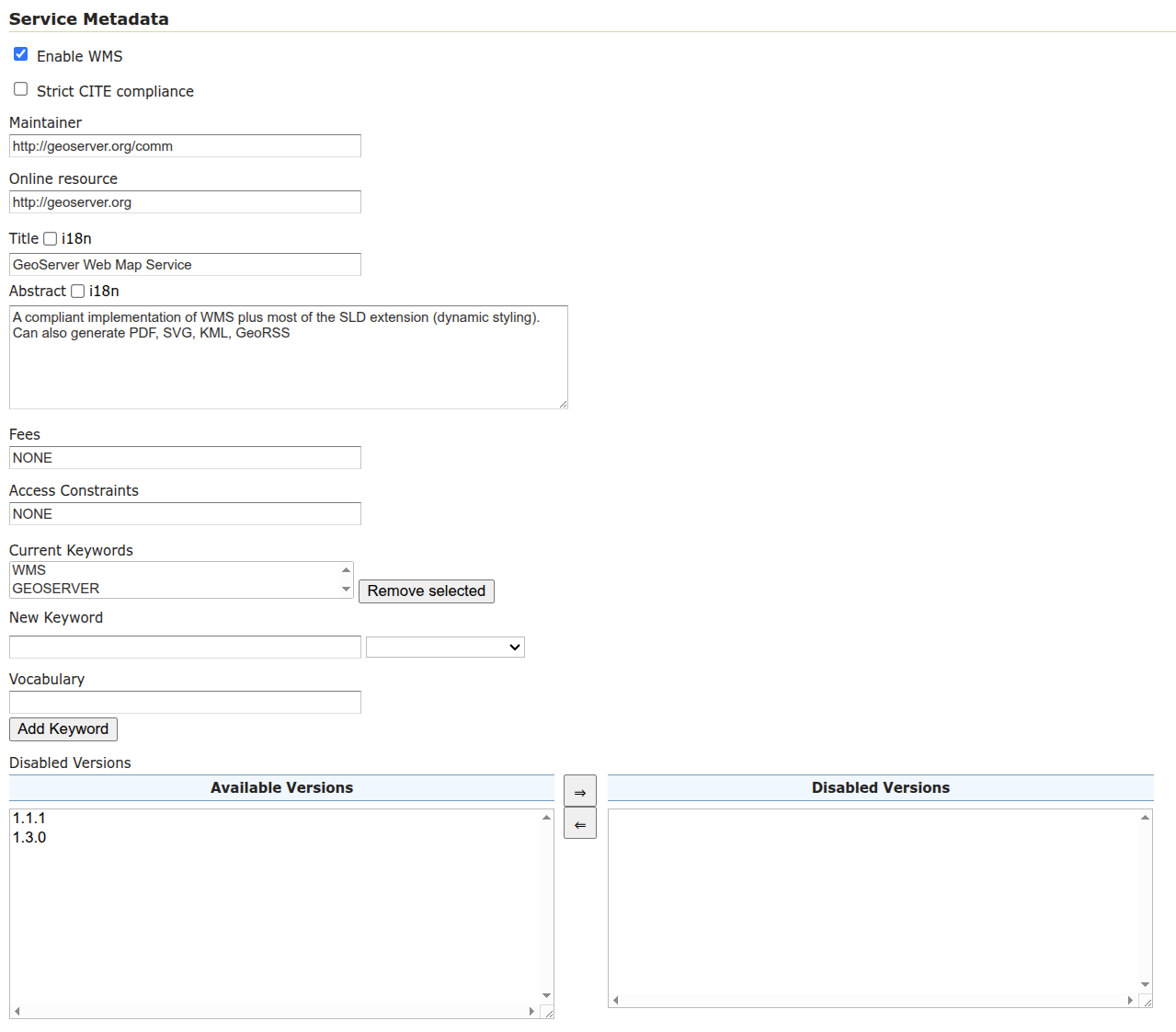Toggle the Abstract i18n checkbox
Image resolution: width=1176 pixels, height=1032 pixels.
pyautogui.click(x=78, y=292)
